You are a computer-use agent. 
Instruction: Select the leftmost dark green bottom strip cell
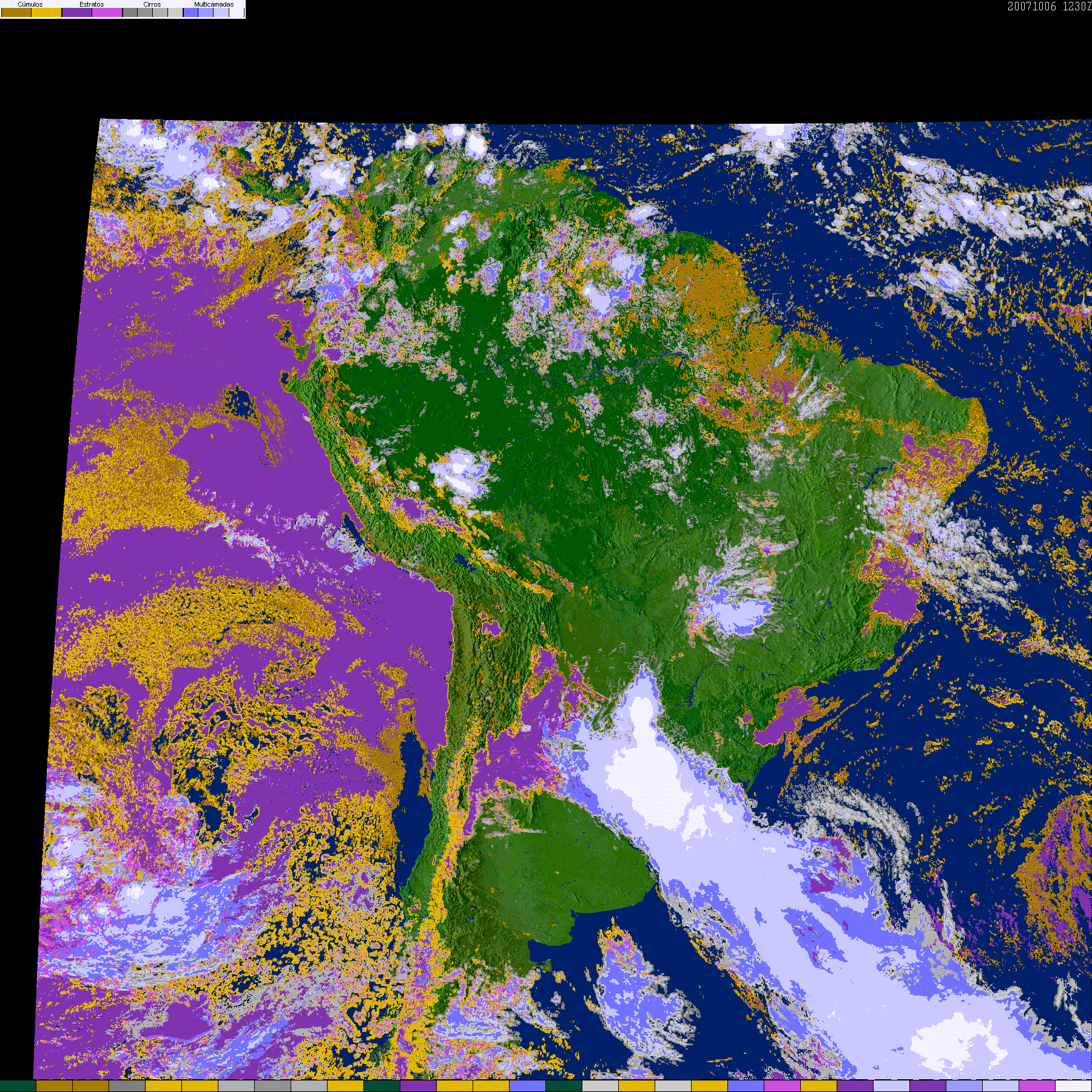(x=18, y=1086)
